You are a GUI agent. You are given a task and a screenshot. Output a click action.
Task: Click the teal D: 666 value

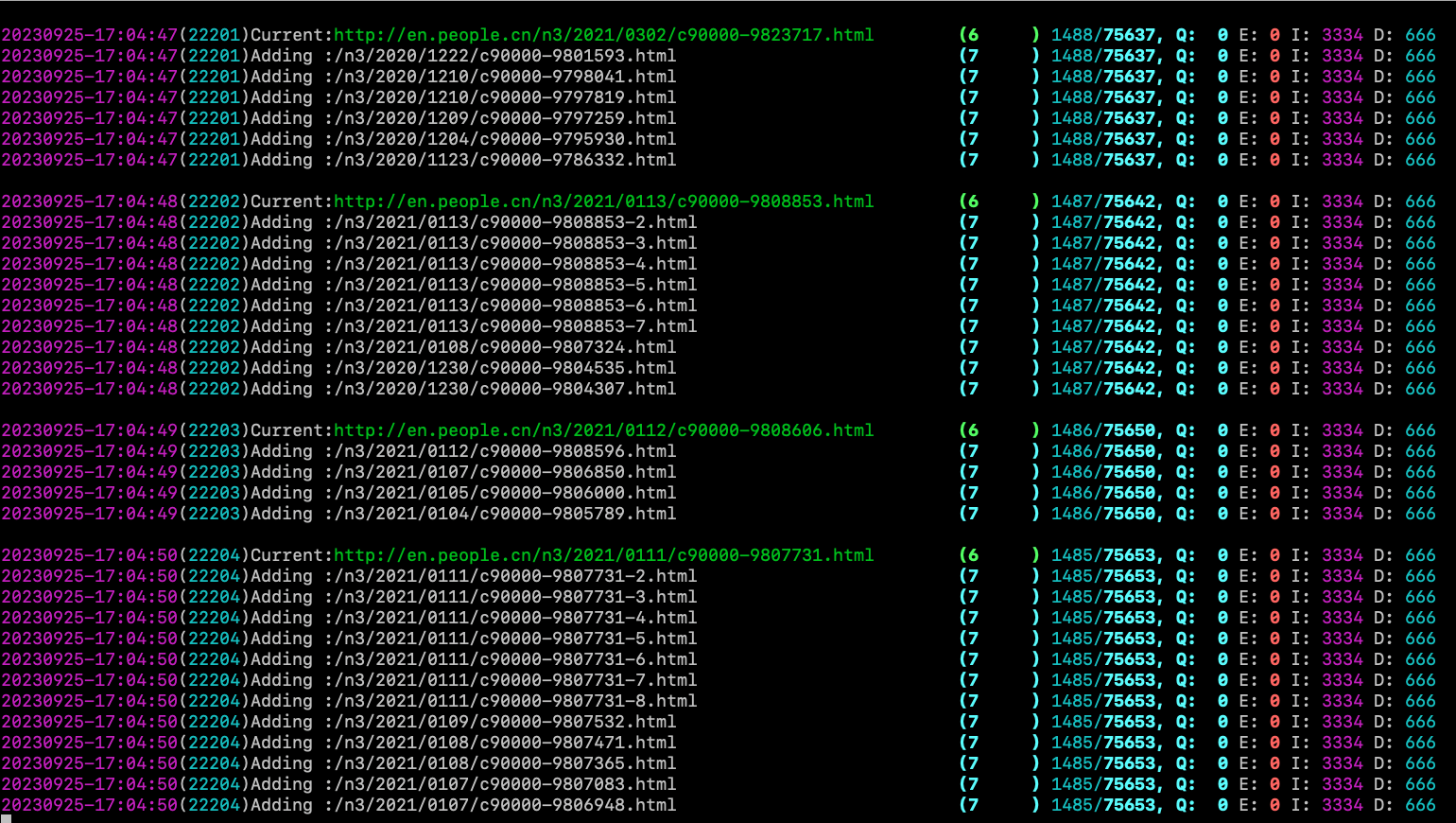tap(1422, 35)
